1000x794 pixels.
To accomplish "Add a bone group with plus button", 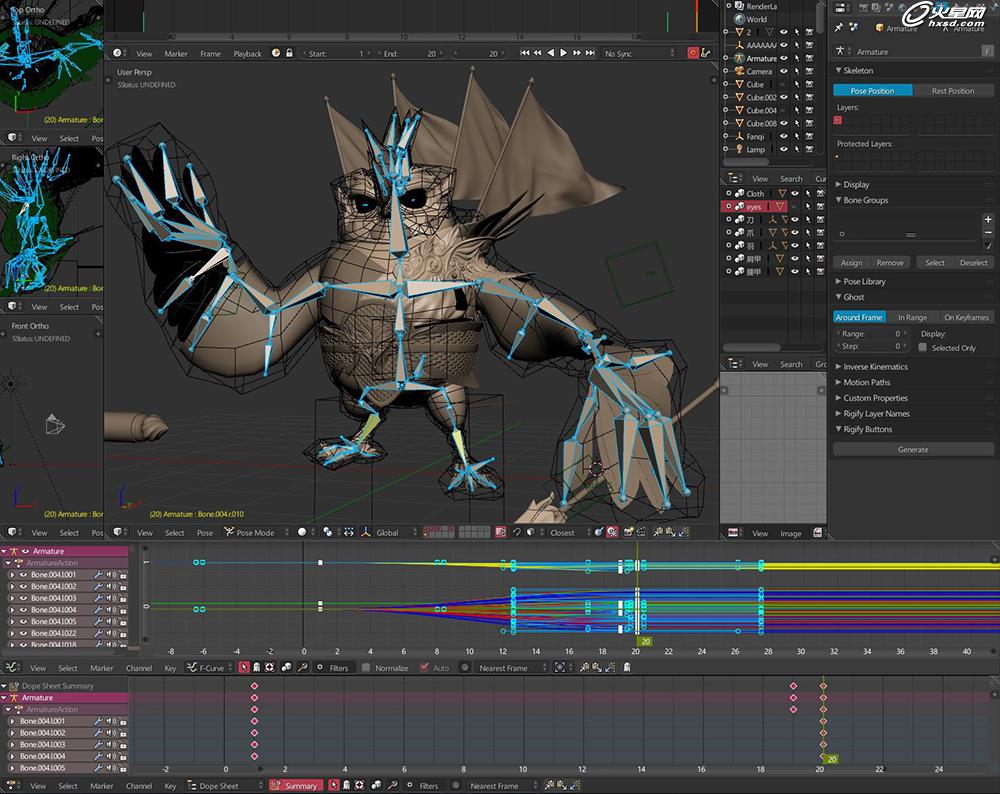I will 988,219.
